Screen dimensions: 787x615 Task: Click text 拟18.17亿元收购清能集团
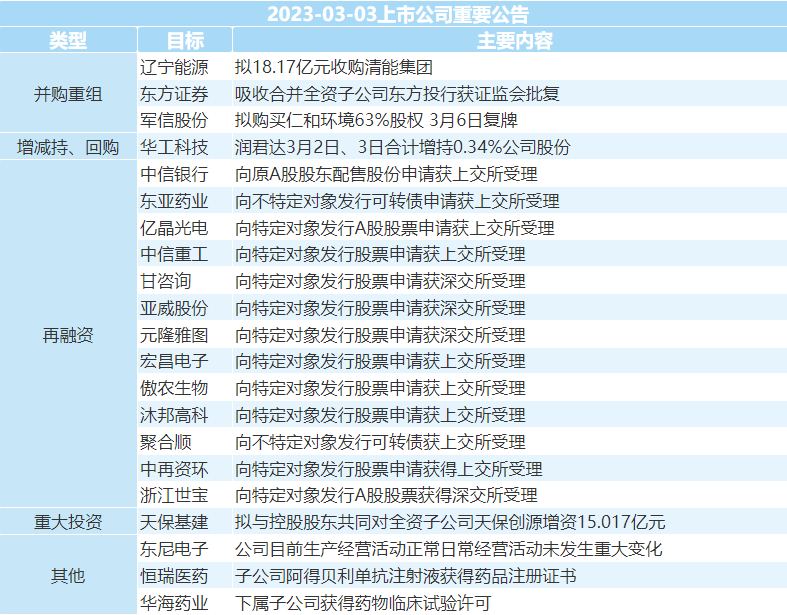pyautogui.click(x=334, y=67)
